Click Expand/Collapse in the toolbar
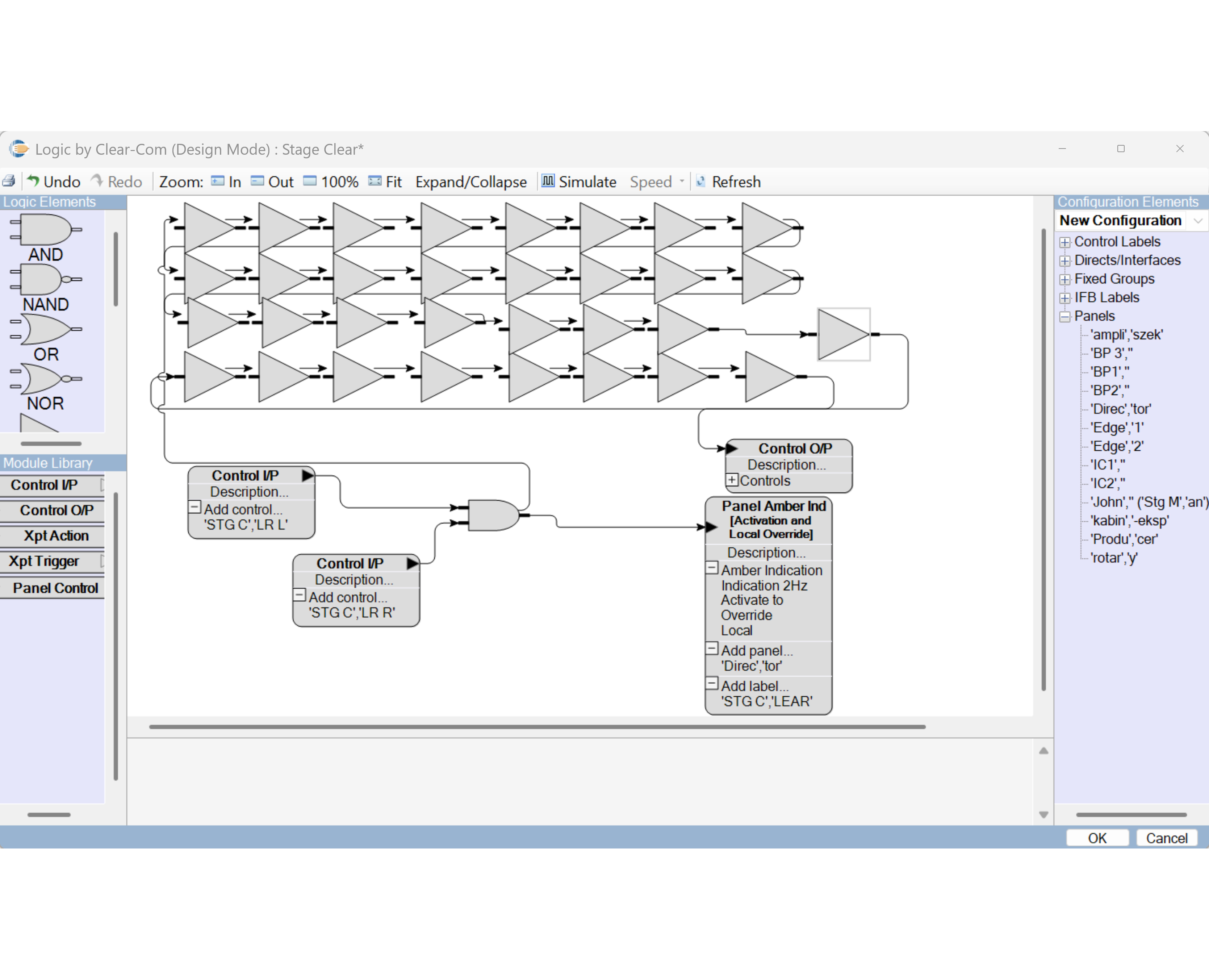 (471, 182)
